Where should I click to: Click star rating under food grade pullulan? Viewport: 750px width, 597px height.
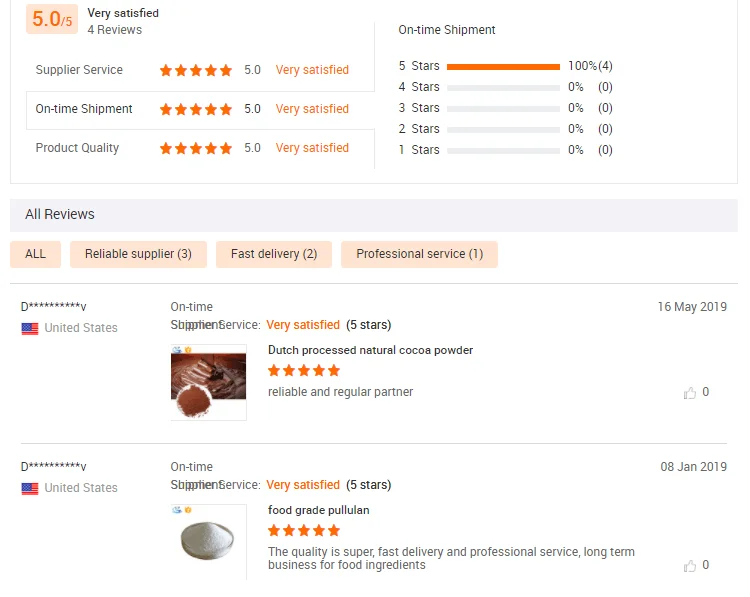[304, 531]
